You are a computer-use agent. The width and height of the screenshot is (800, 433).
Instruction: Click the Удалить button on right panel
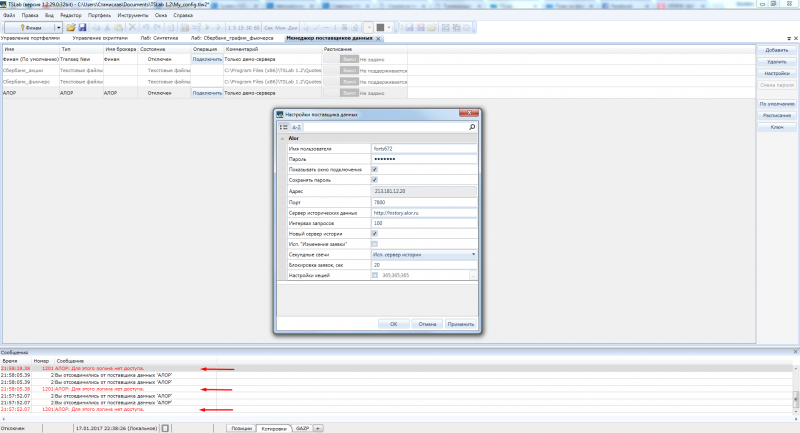click(777, 62)
